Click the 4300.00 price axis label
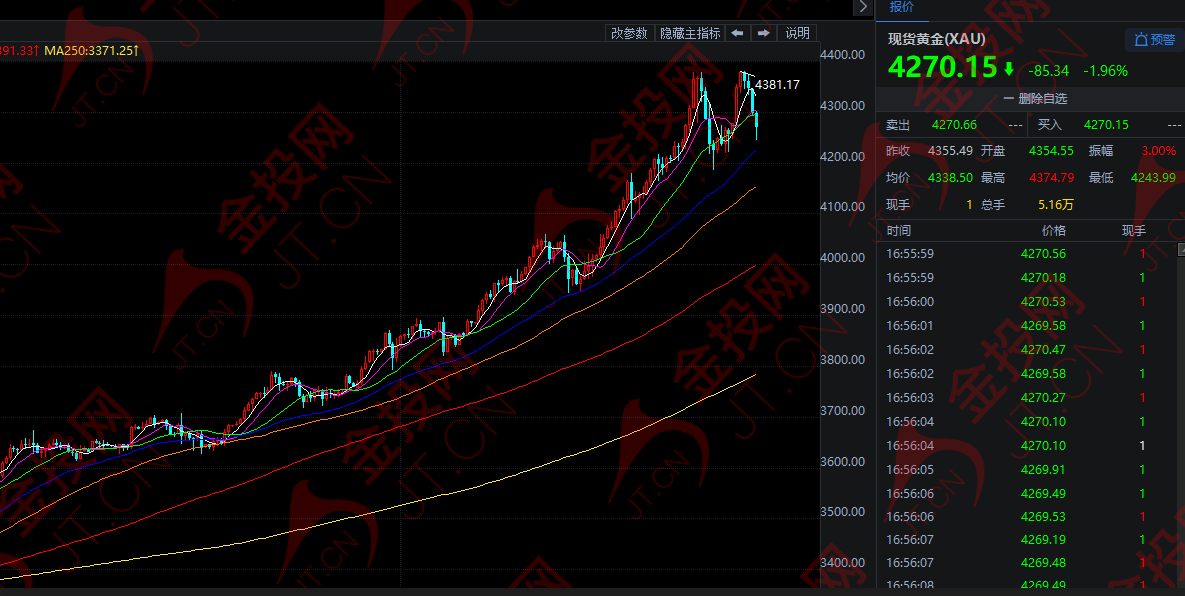 pos(843,106)
